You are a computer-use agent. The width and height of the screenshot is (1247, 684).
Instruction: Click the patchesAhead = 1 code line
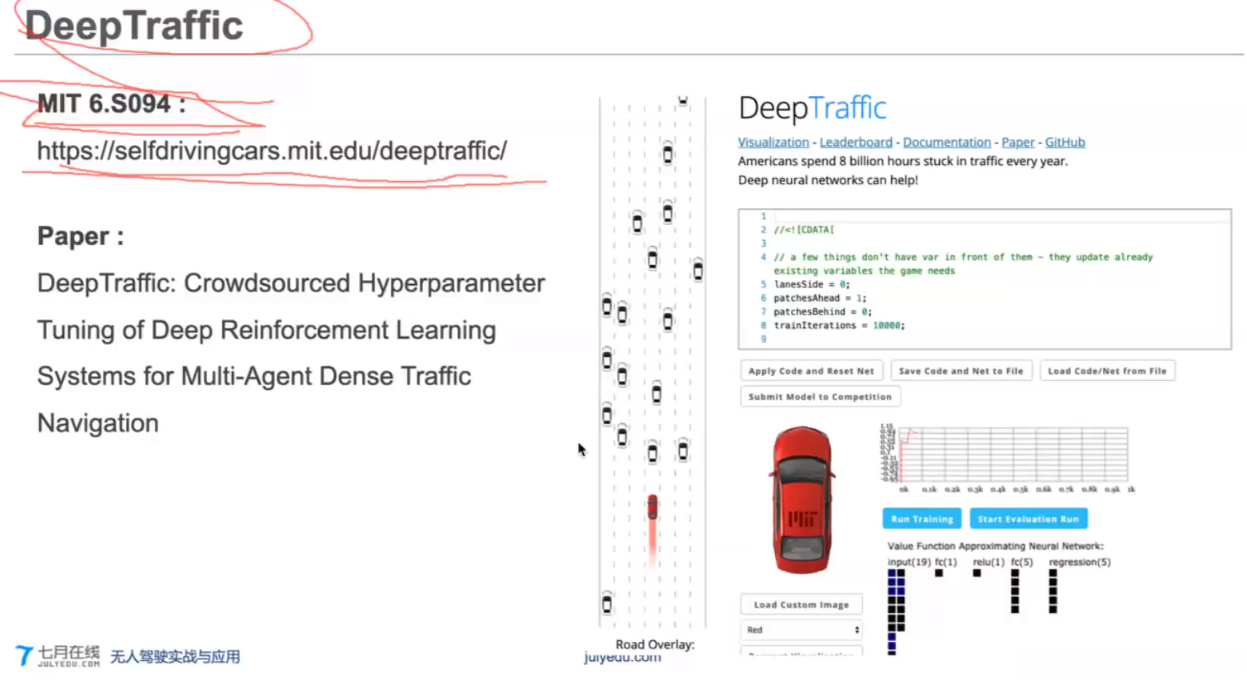click(x=820, y=298)
